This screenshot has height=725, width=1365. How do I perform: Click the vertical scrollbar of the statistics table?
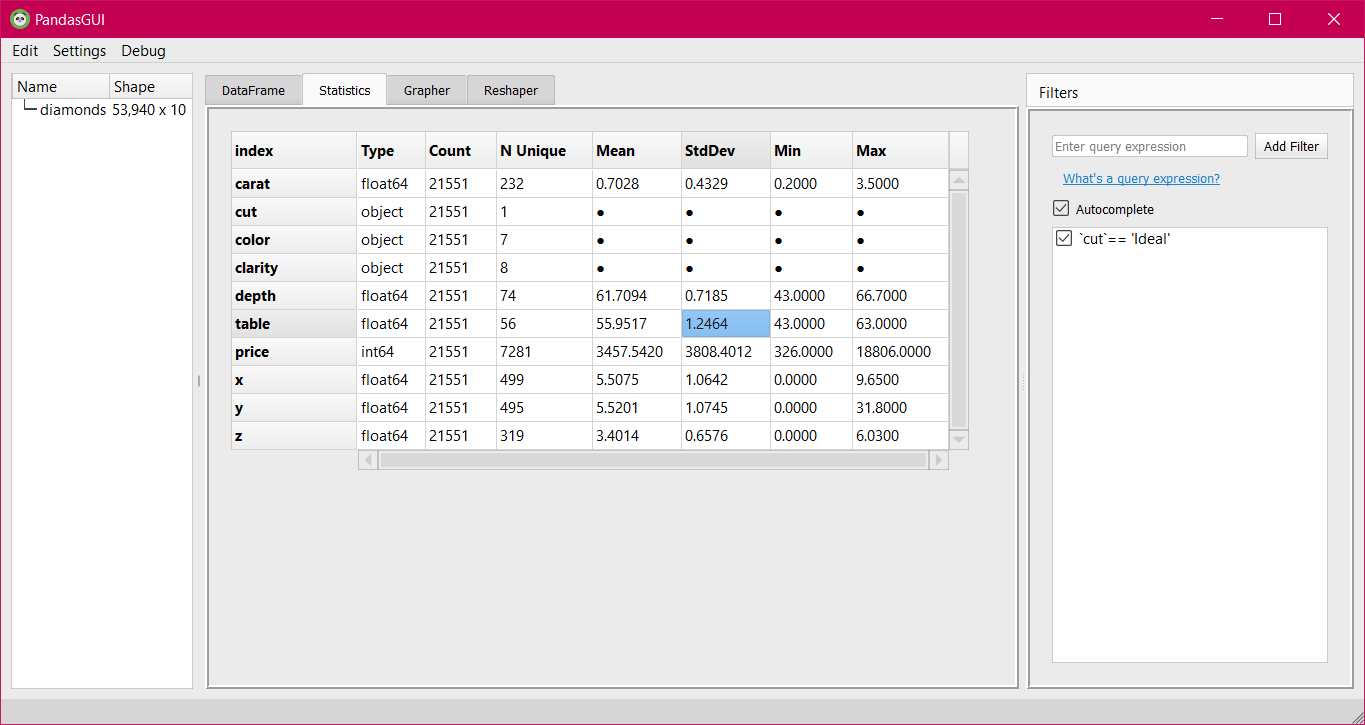click(x=958, y=310)
